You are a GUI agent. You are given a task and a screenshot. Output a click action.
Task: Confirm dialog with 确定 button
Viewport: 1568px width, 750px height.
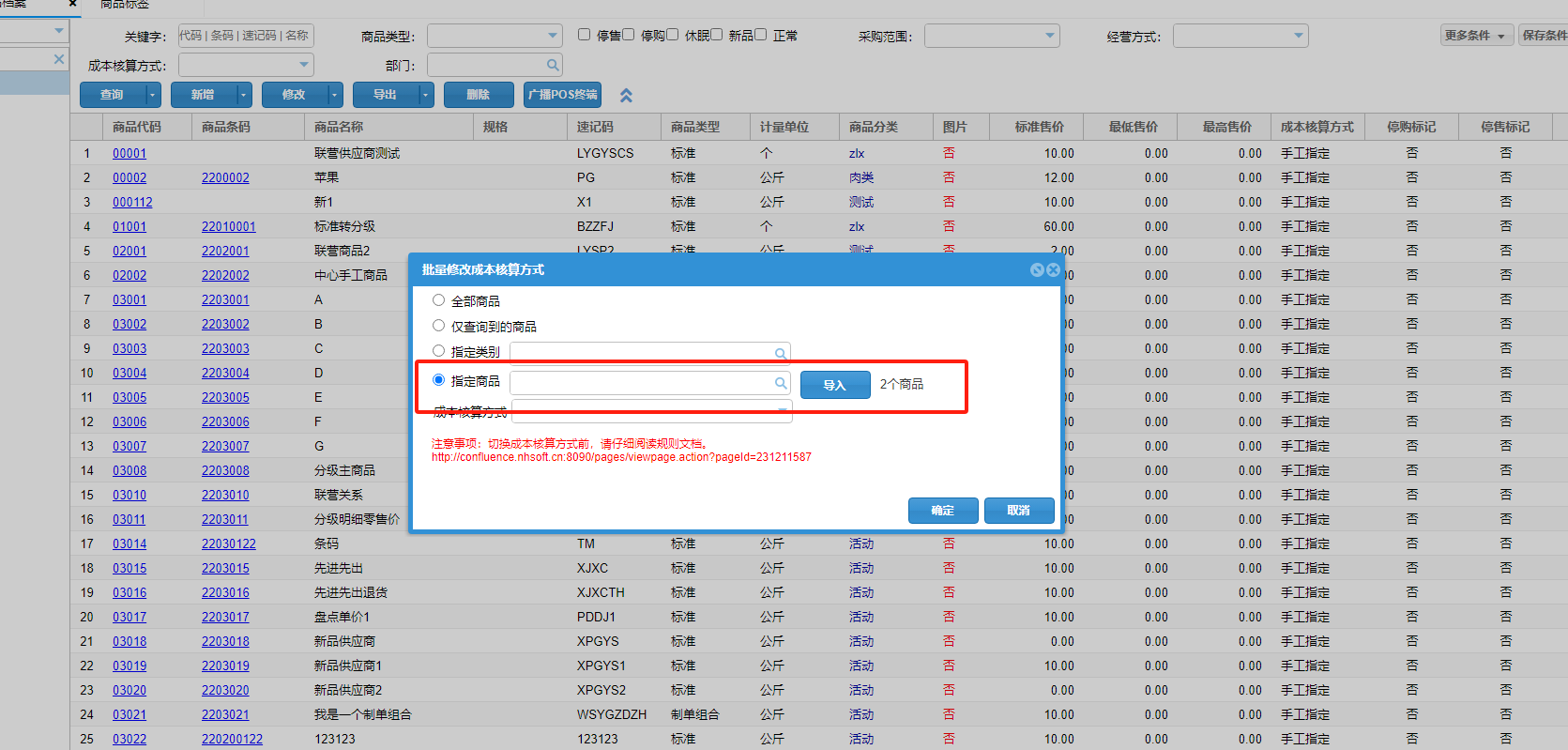pyautogui.click(x=943, y=511)
